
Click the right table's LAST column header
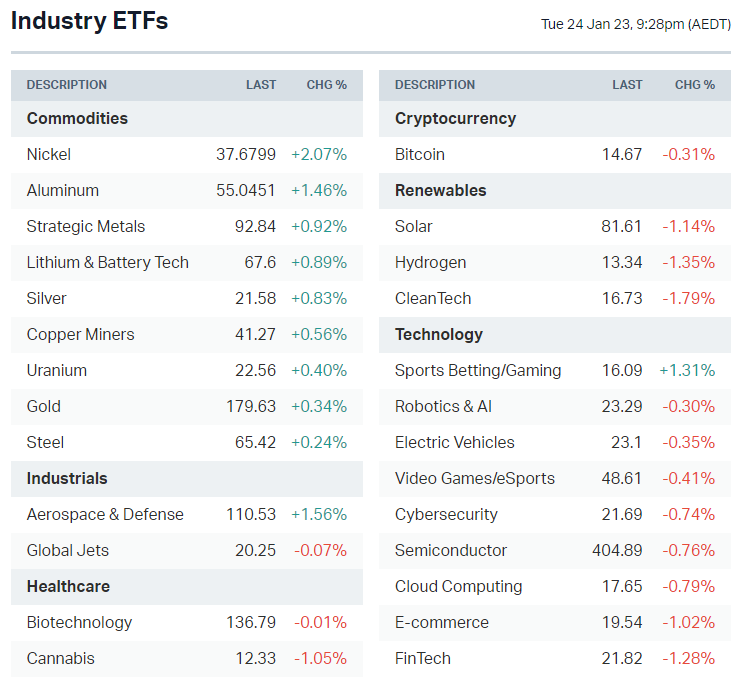point(627,85)
